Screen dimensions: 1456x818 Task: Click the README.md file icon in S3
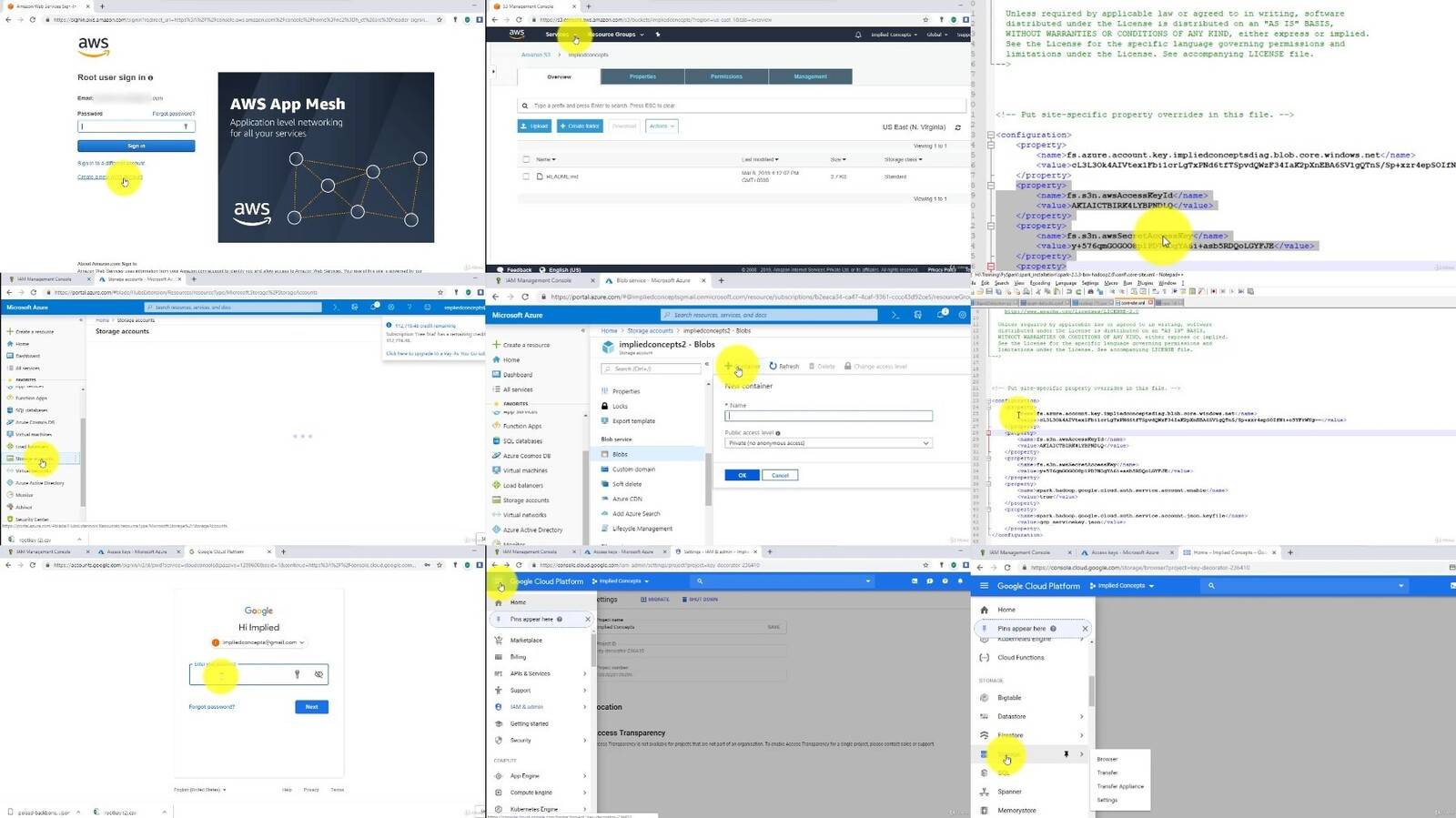tap(540, 177)
